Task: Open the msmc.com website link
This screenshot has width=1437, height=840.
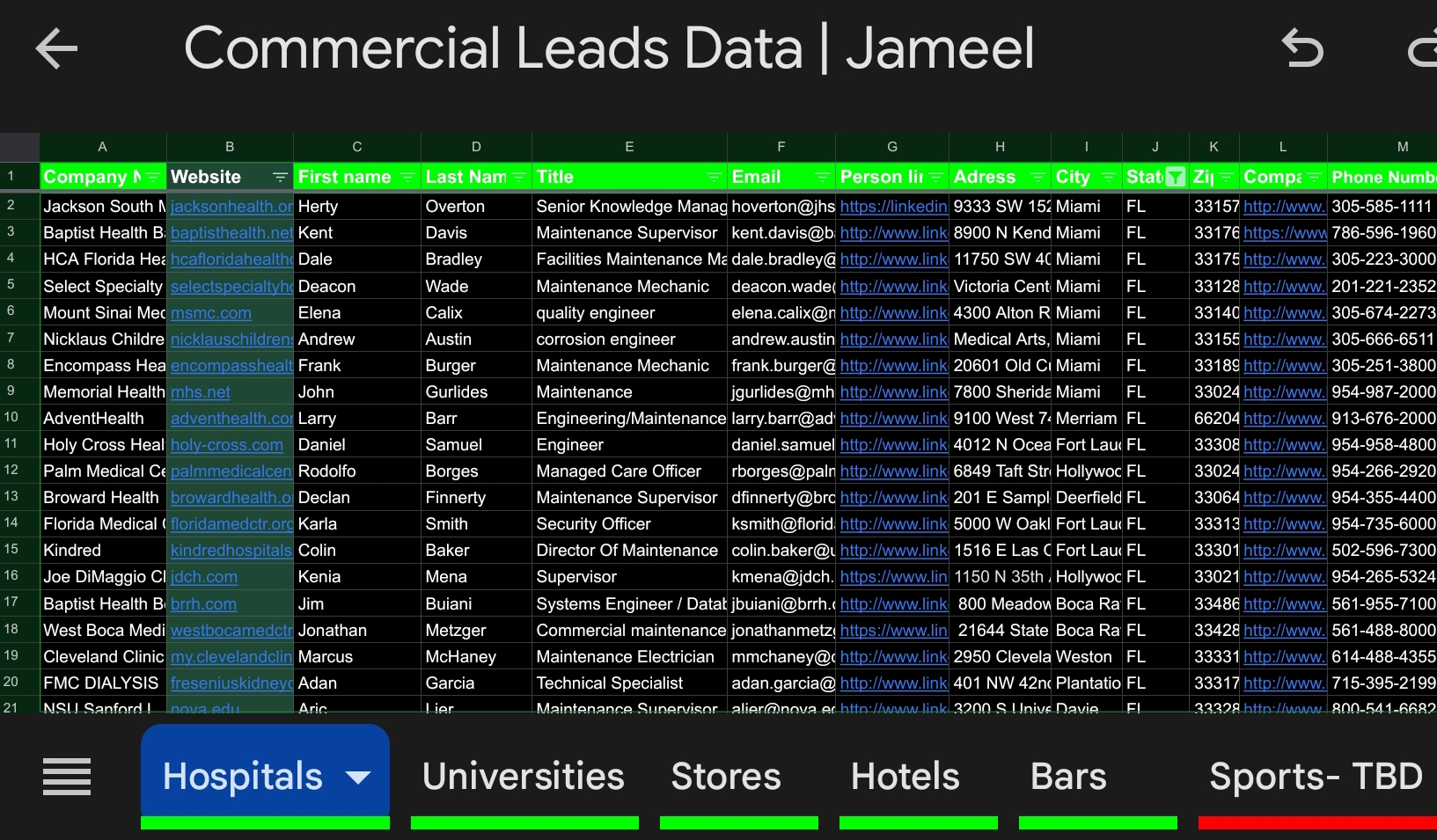Action: click(x=211, y=312)
